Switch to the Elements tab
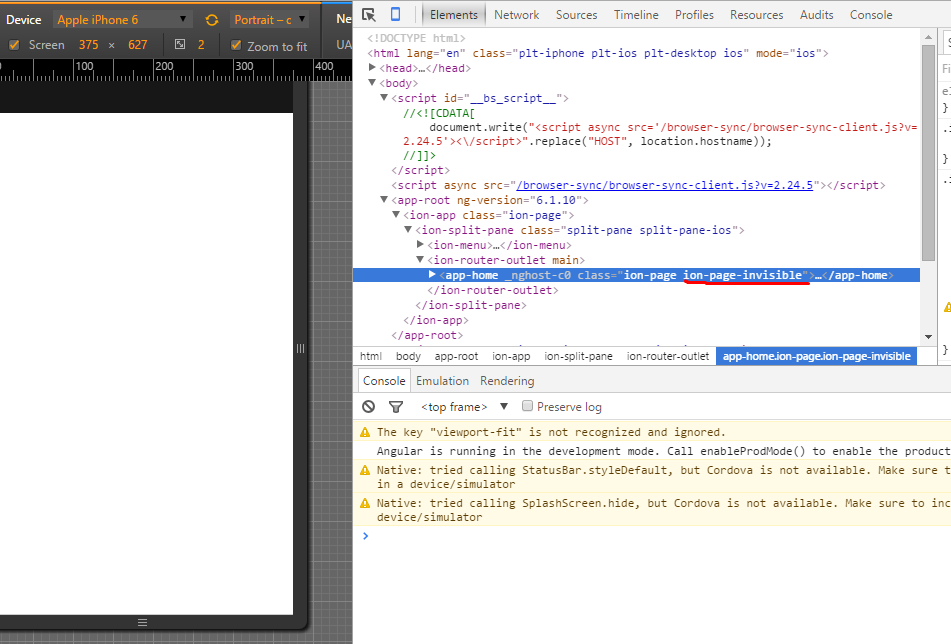Viewport: 951px width, 644px height. (x=454, y=15)
